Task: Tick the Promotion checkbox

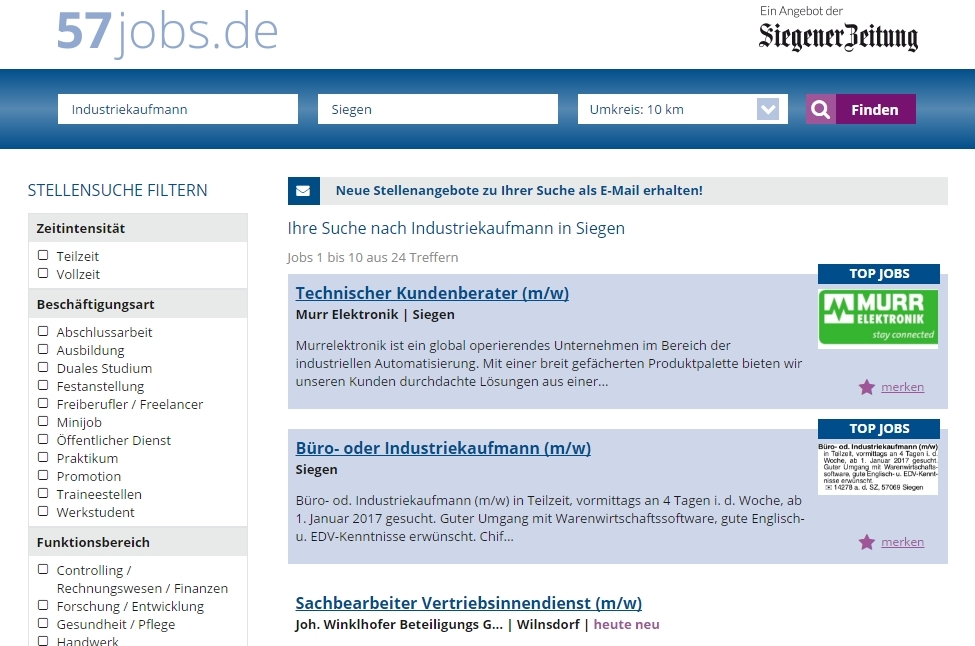Action: pos(43,475)
